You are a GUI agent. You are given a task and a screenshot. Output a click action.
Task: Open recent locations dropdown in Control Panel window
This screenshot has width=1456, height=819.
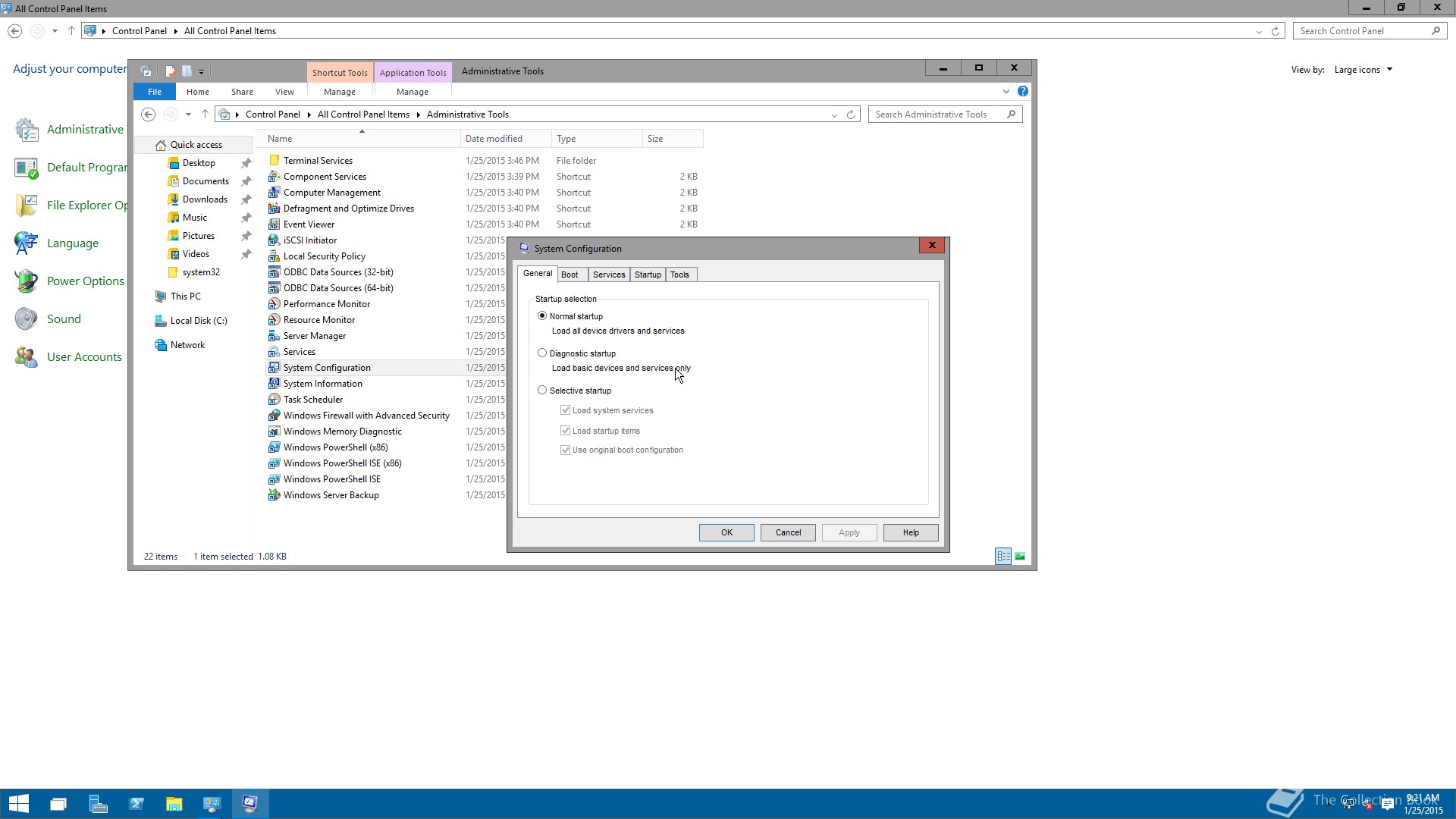55,31
